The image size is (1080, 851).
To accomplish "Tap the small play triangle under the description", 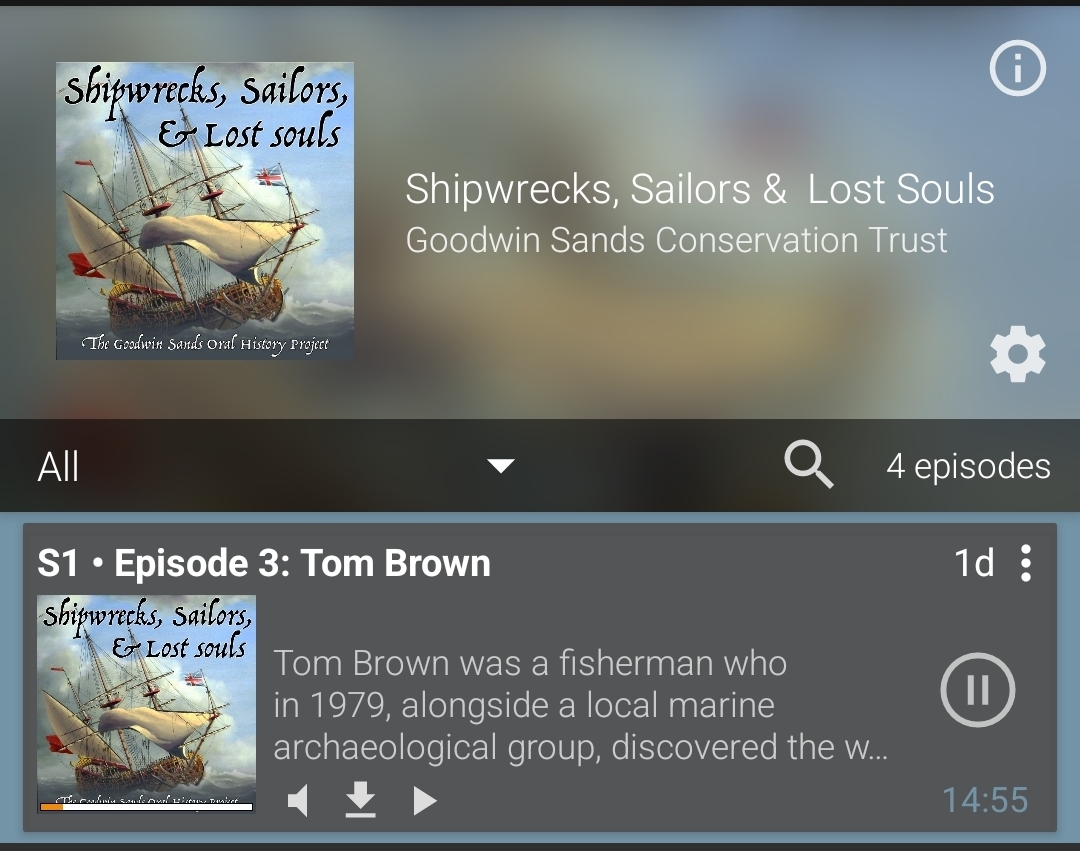I will (x=425, y=800).
